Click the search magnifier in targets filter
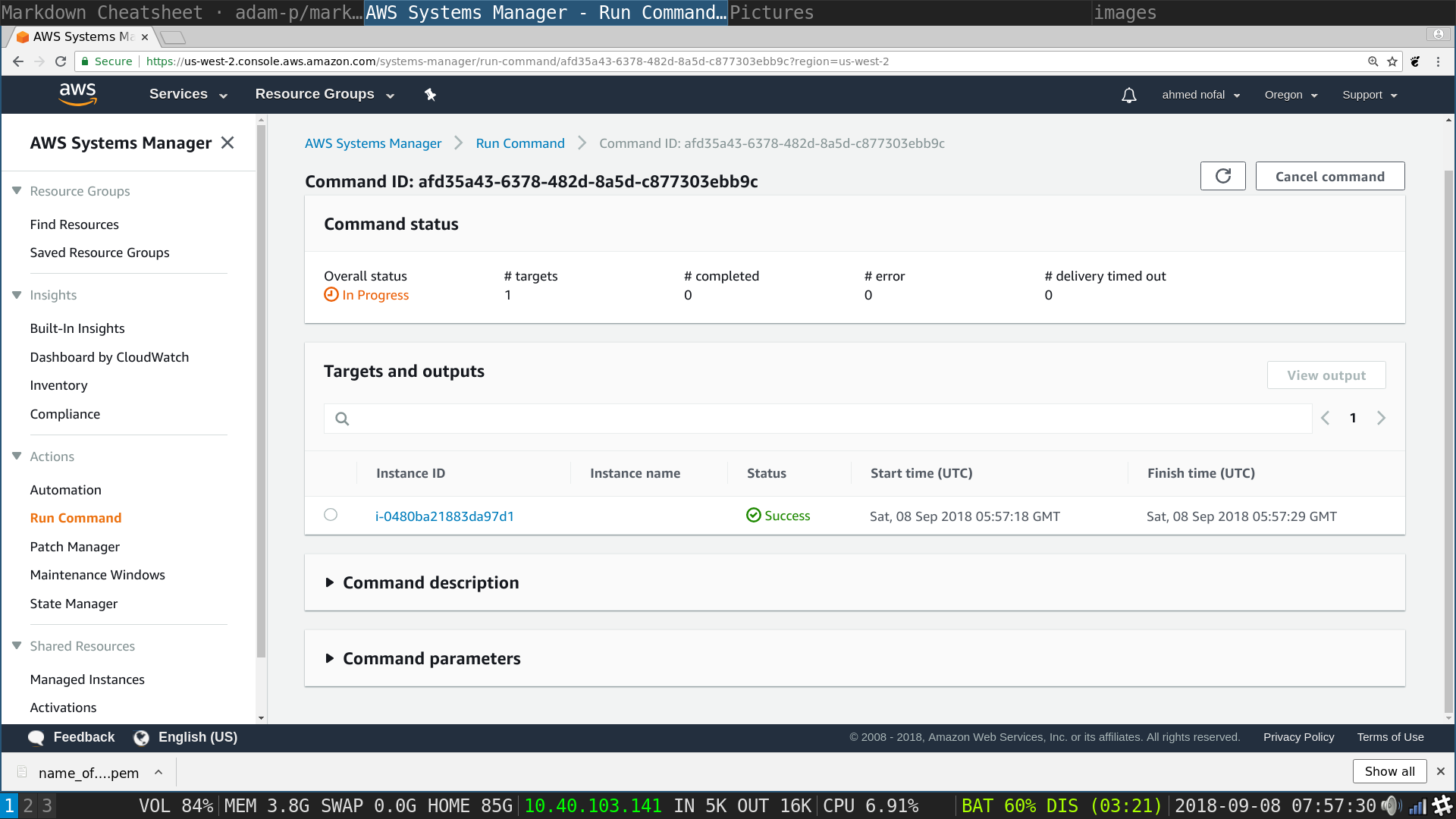 342,419
